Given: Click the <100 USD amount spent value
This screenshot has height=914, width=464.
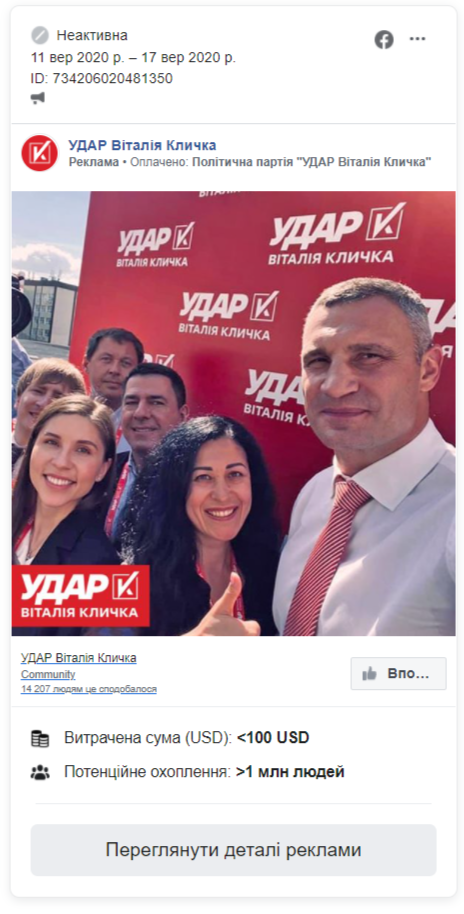Looking at the screenshot, I should tap(273, 738).
